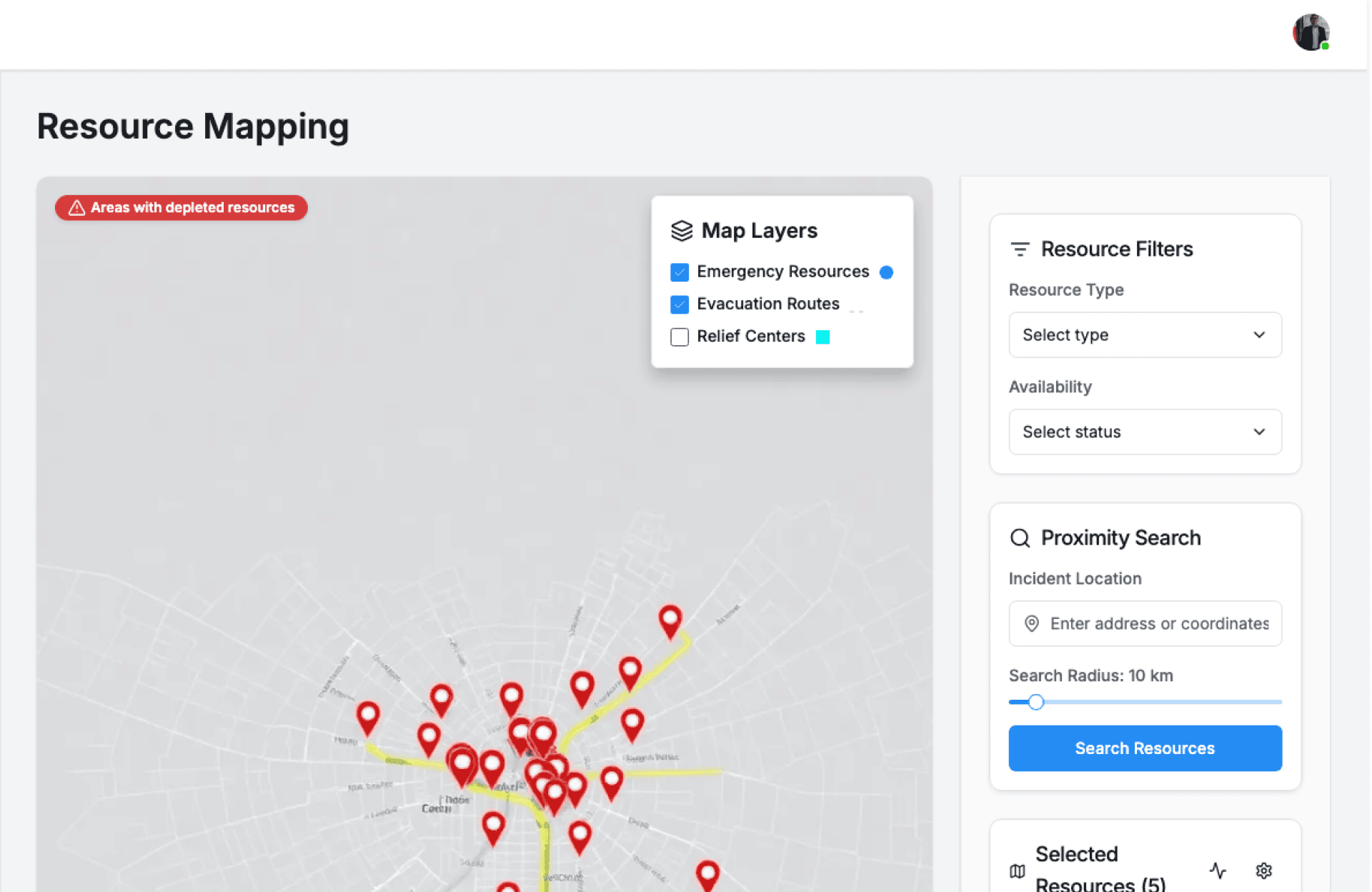Click the Areas with depleted resources badge
Image resolution: width=1372 pixels, height=892 pixels.
coord(182,208)
